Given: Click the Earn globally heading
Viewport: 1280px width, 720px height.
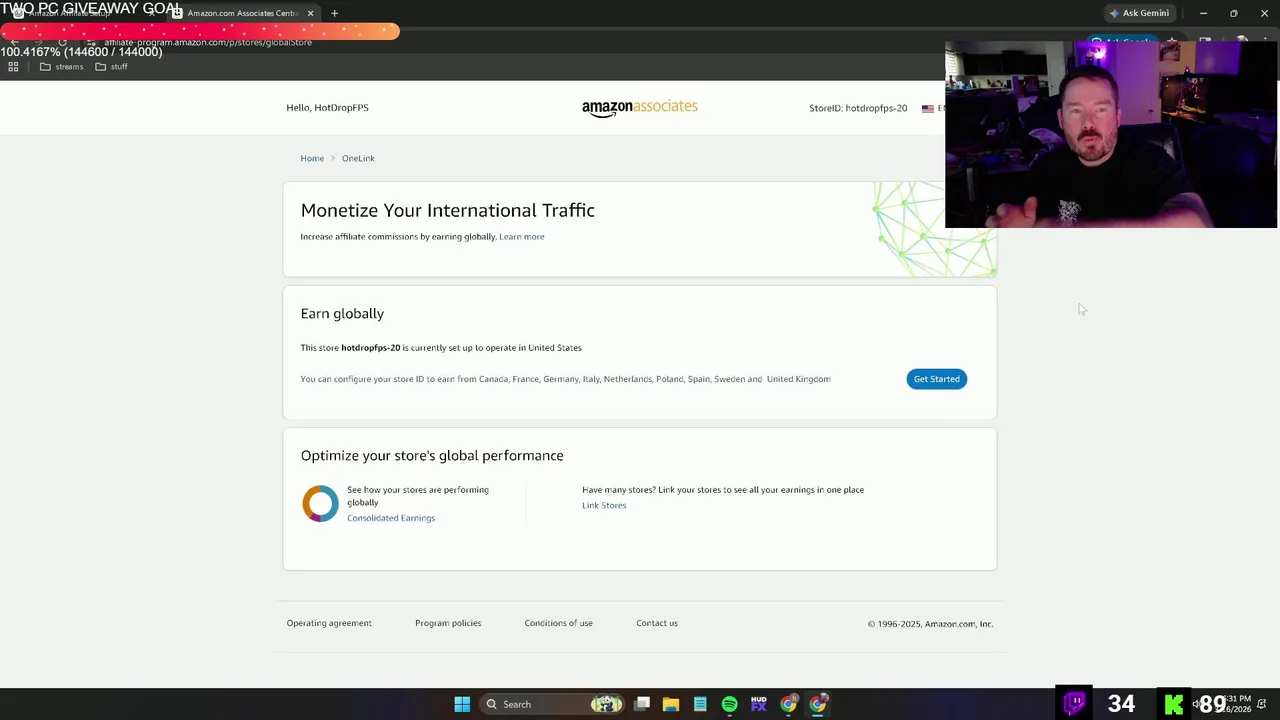Looking at the screenshot, I should coord(342,314).
